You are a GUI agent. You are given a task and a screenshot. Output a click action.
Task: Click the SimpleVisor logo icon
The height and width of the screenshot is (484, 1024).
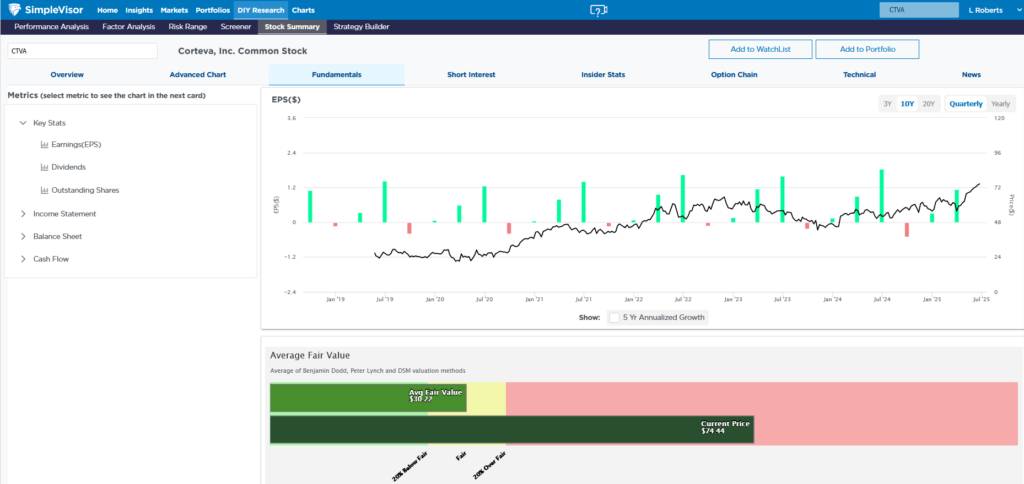tap(16, 10)
